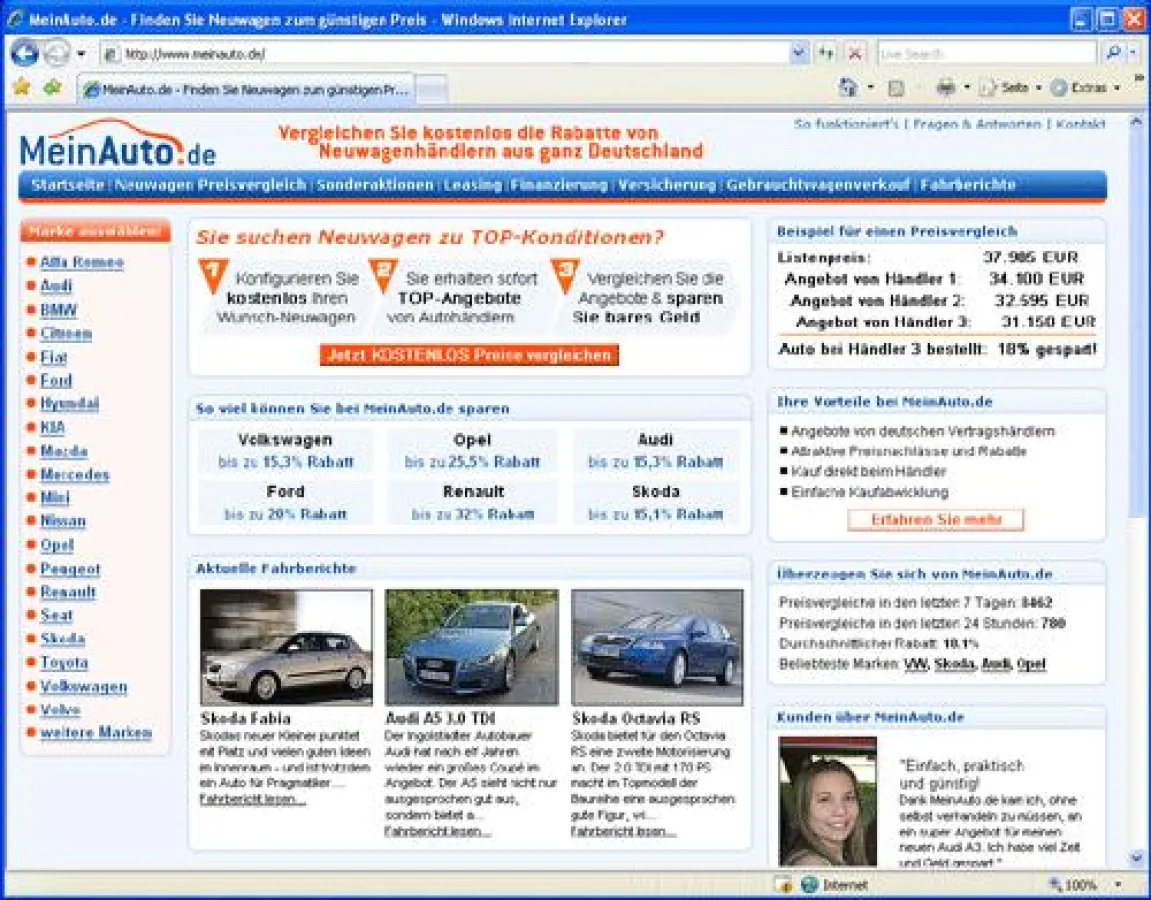
Task: Stop loading the page
Action: pyautogui.click(x=855, y=52)
